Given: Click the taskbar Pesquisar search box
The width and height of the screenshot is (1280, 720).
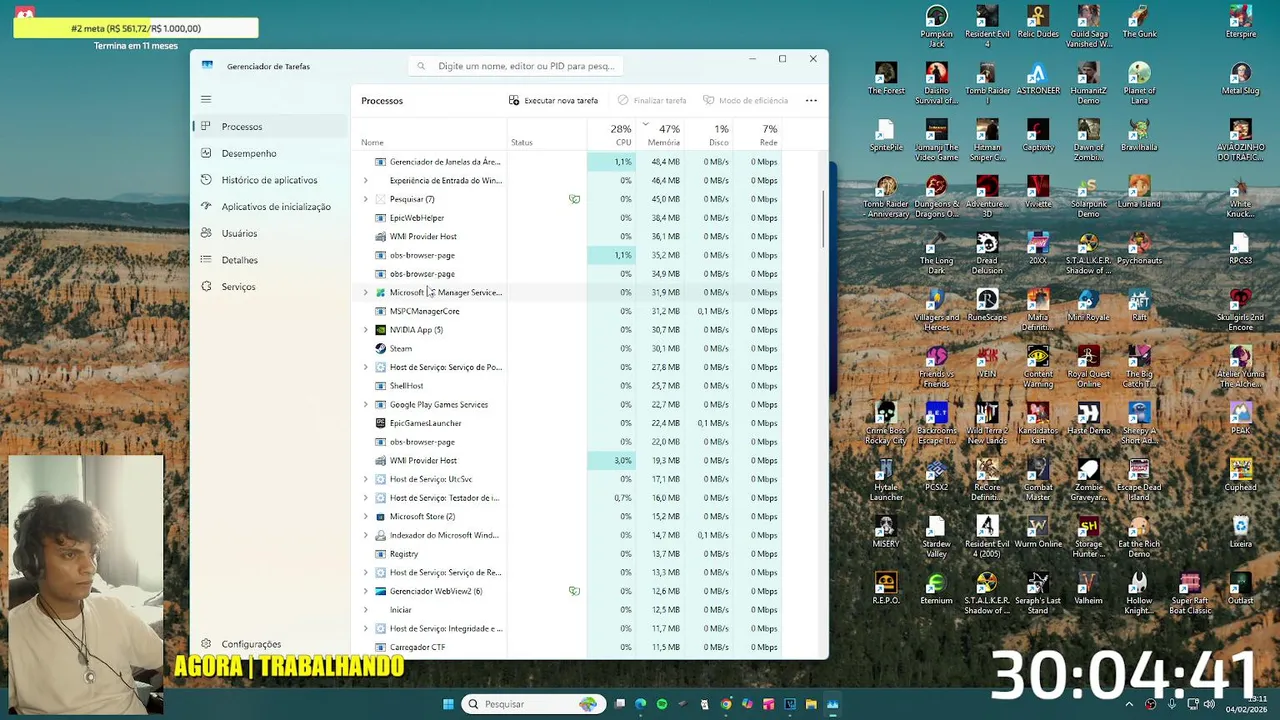Looking at the screenshot, I should (533, 704).
